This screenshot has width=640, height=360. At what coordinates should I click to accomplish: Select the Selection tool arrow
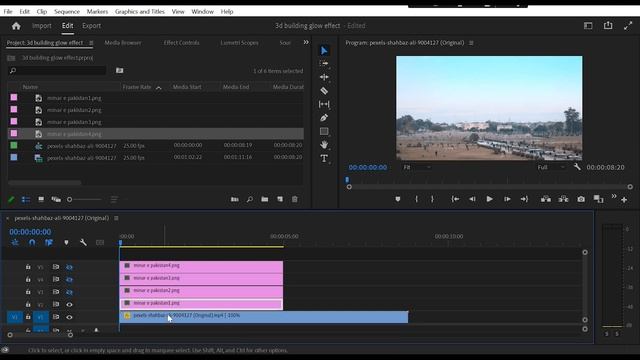[x=324, y=51]
